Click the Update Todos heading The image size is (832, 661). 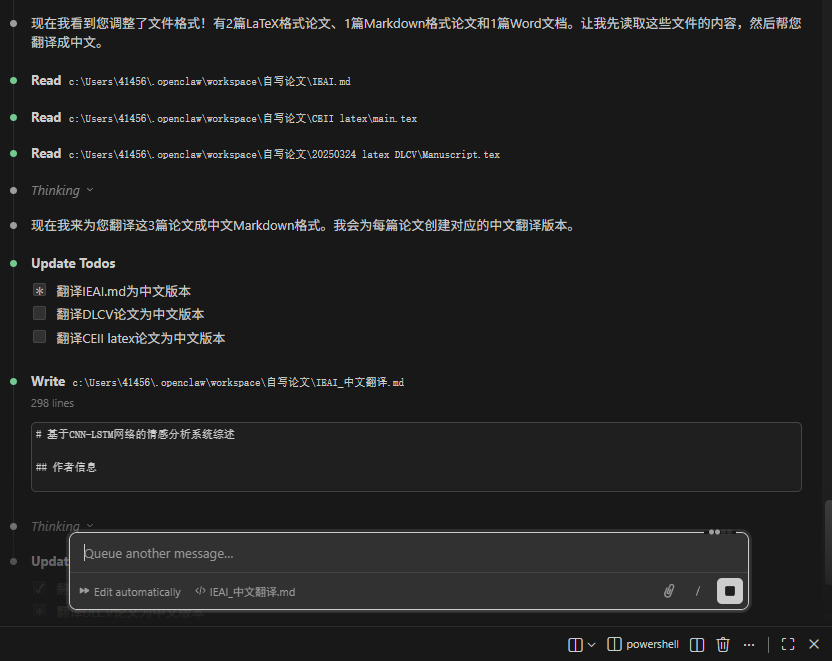point(73,264)
